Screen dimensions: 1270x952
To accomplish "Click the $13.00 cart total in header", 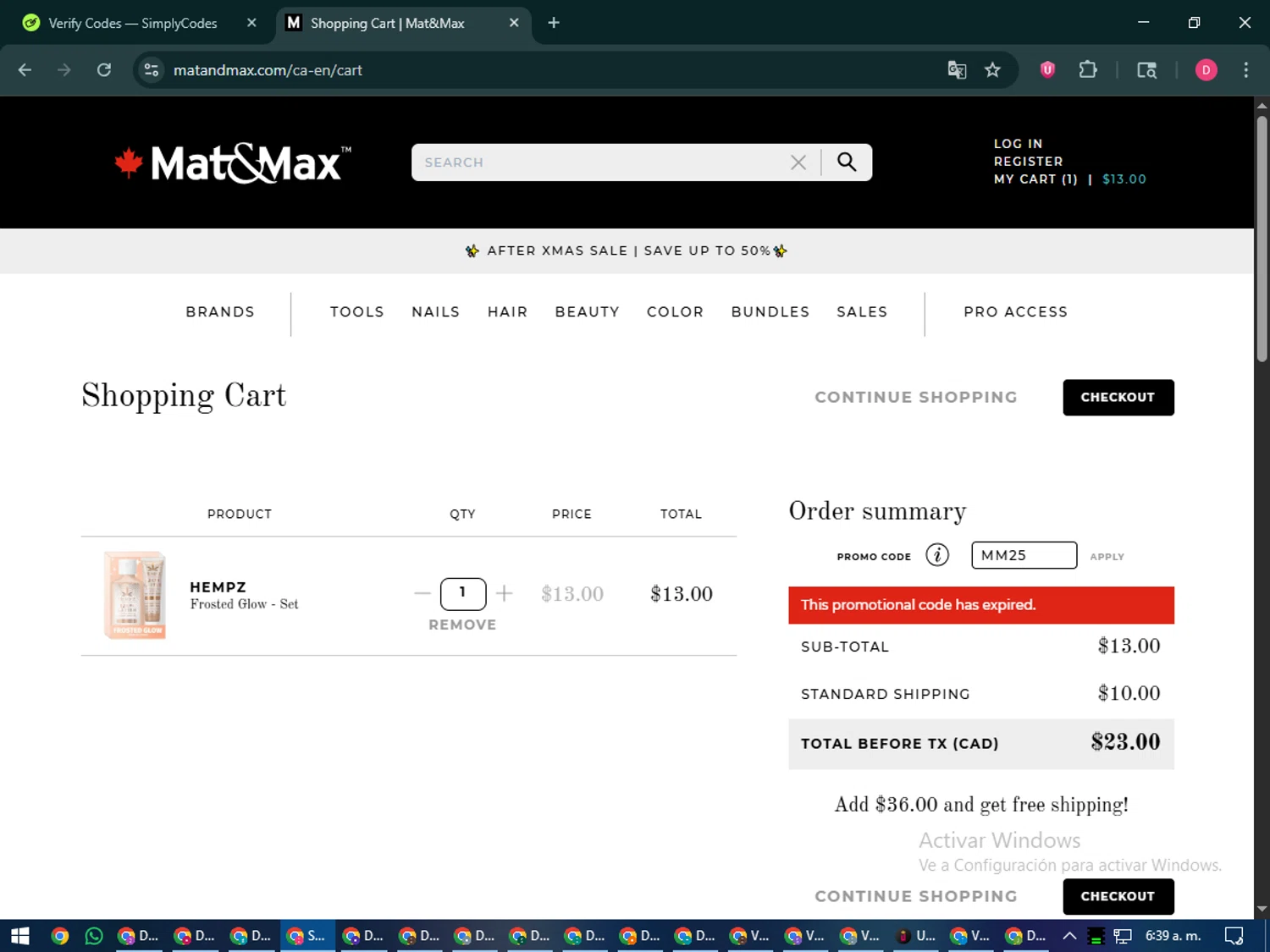I will [1124, 179].
